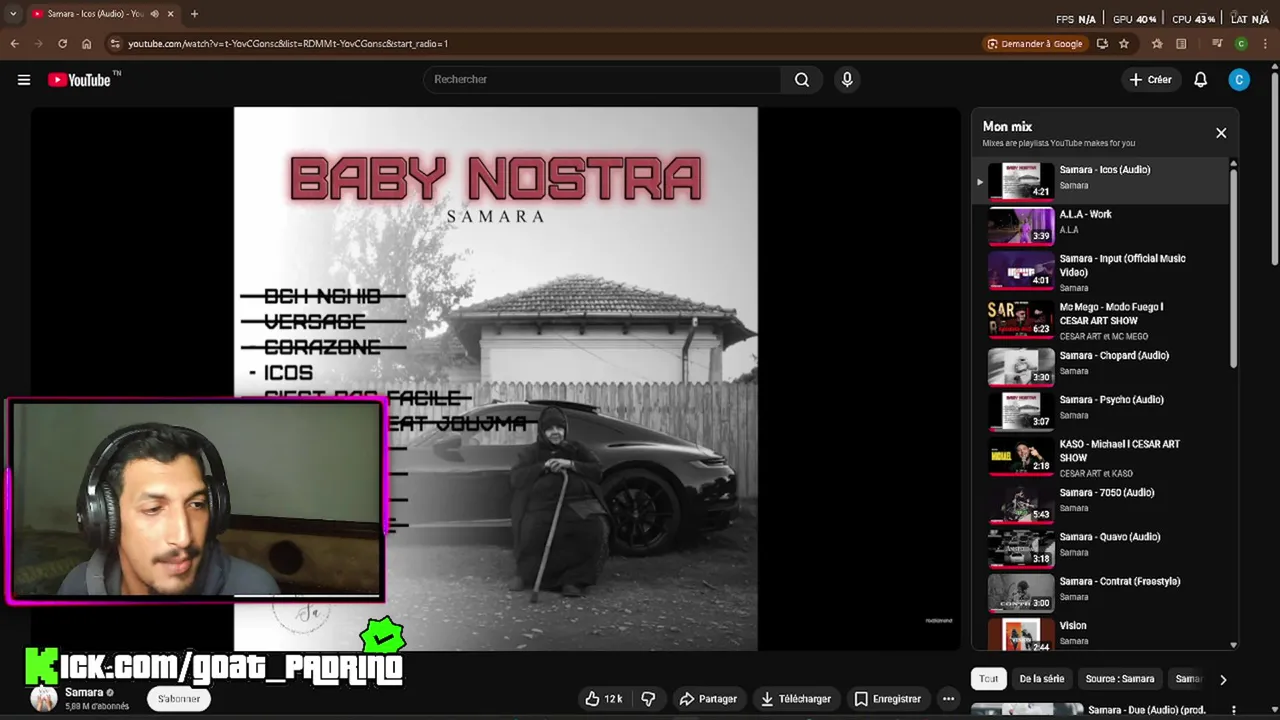The height and width of the screenshot is (720, 1280).
Task: Open media controls toolbar icon
Action: tap(1217, 44)
